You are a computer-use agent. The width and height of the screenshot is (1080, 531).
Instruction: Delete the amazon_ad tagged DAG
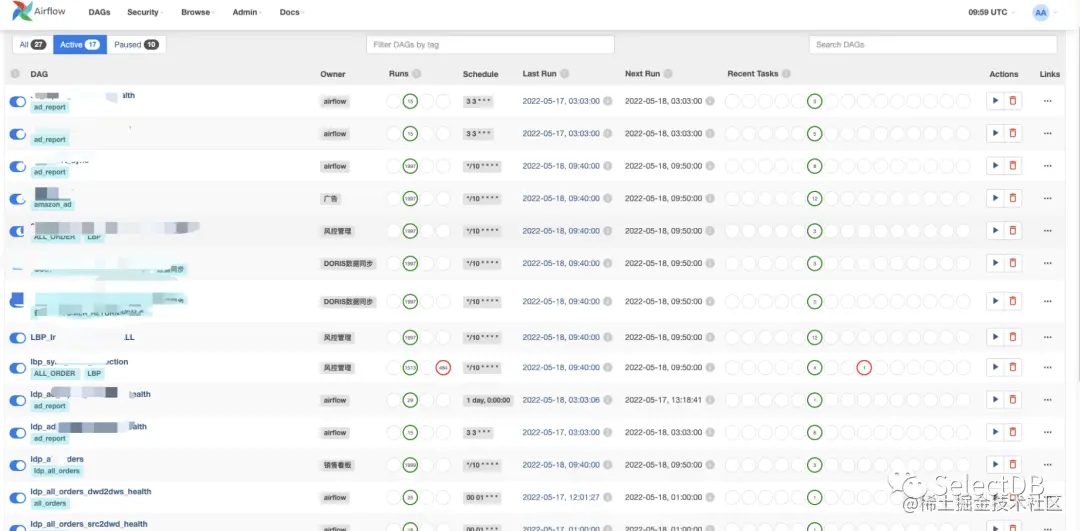pos(1012,198)
